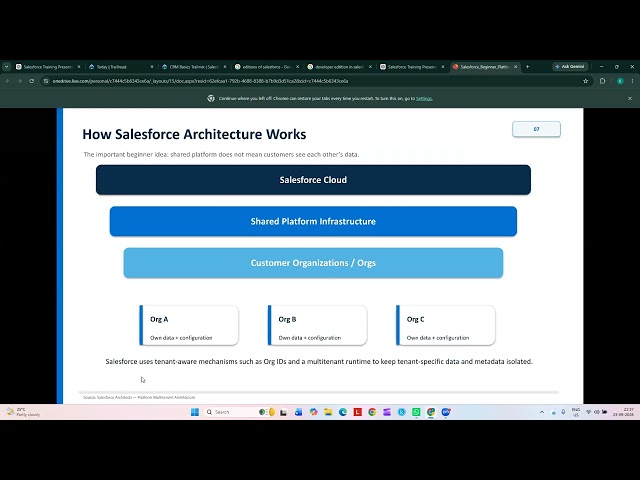Image resolution: width=640 pixels, height=480 pixels.
Task: Switch to Today | Trailhead tab
Action: pos(117,67)
